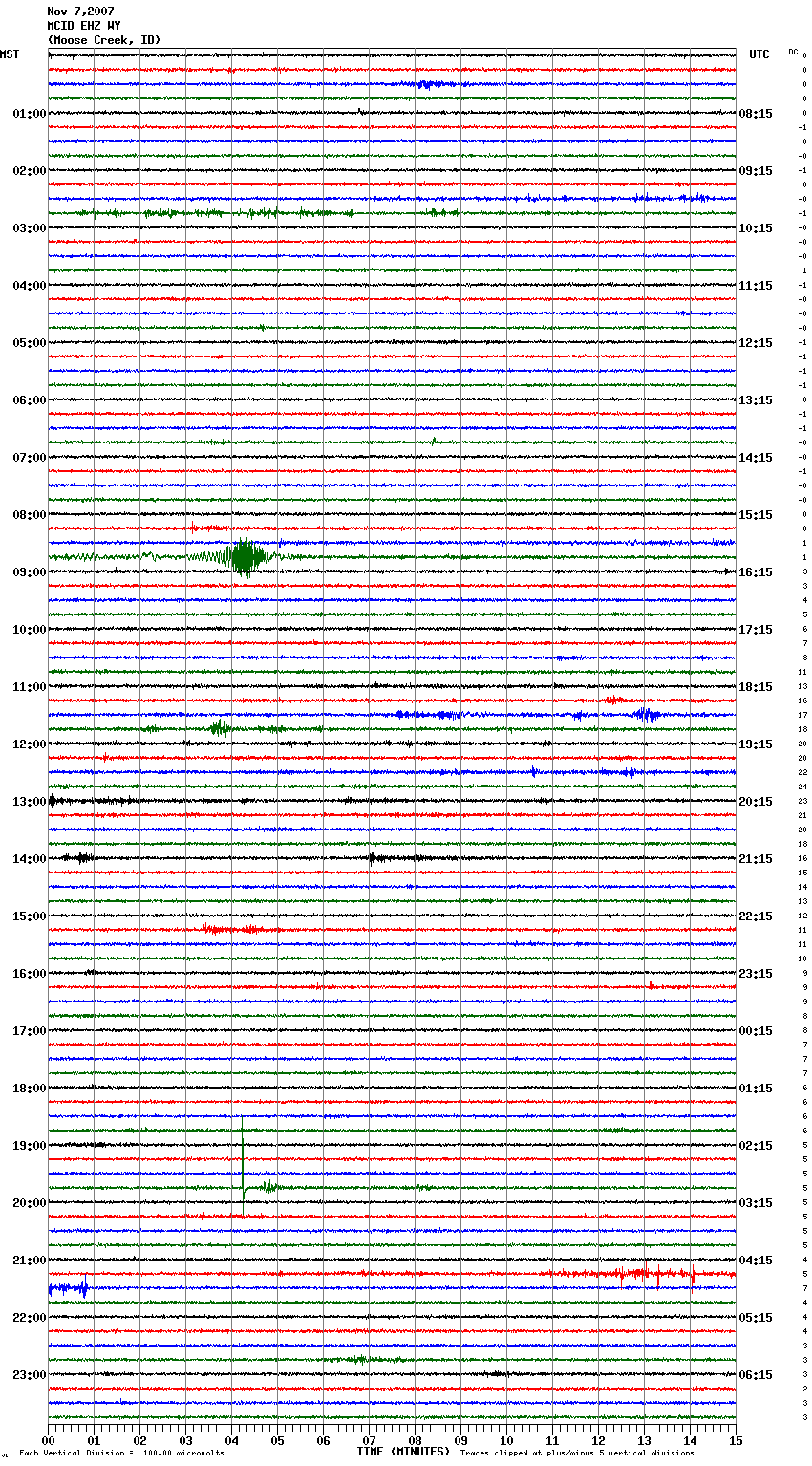This screenshot has width=812, height=1466.
Task: Select the "16:00" MST time label
Action: pyautogui.click(x=30, y=974)
